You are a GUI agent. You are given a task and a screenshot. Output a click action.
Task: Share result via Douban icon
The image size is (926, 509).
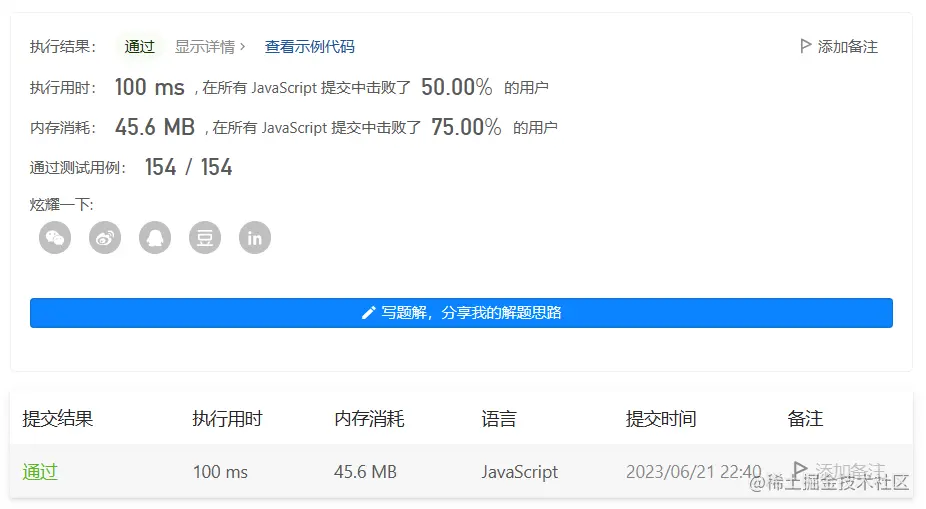click(205, 237)
